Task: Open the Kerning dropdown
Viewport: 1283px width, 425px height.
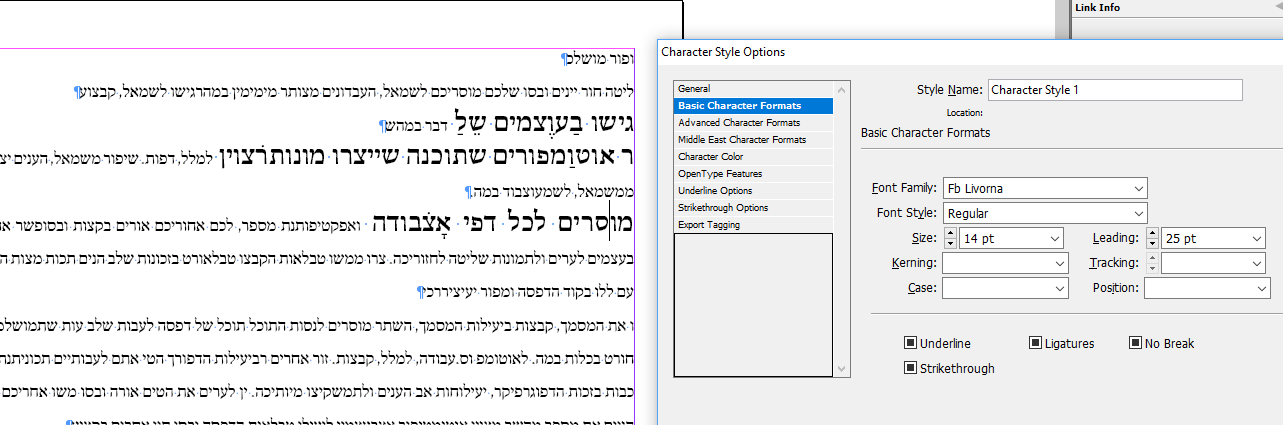Action: point(1006,263)
